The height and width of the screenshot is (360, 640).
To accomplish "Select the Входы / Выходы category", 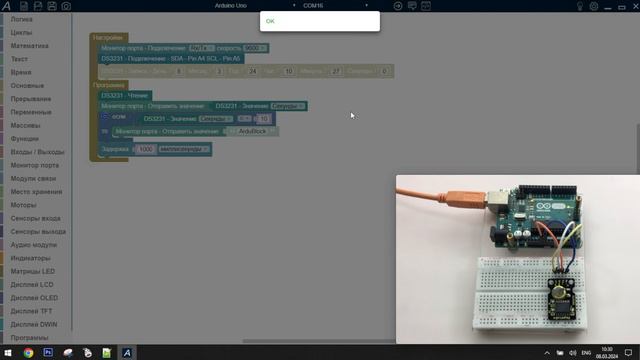I will pyautogui.click(x=38, y=152).
